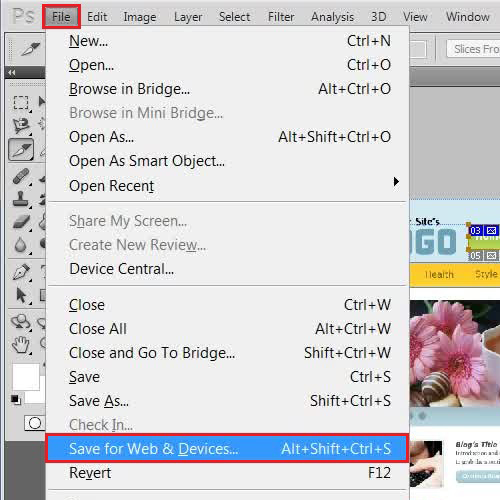Select Browse in Bridge...
Image resolution: width=500 pixels, height=500 pixels.
point(228,89)
